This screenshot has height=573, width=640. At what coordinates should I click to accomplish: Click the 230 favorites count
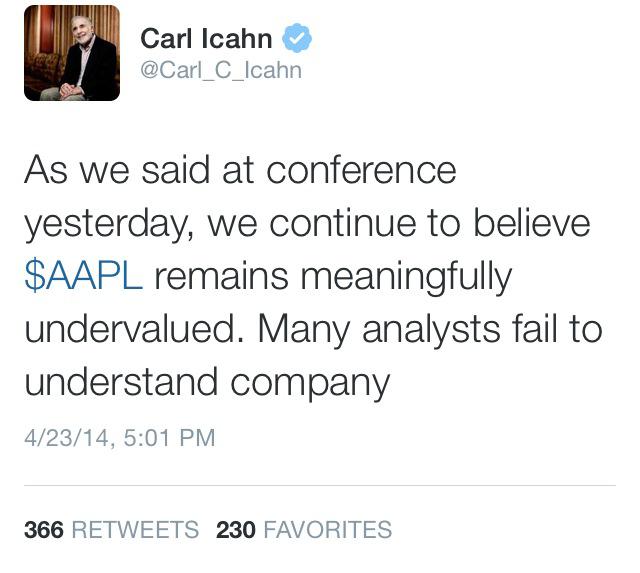[236, 530]
